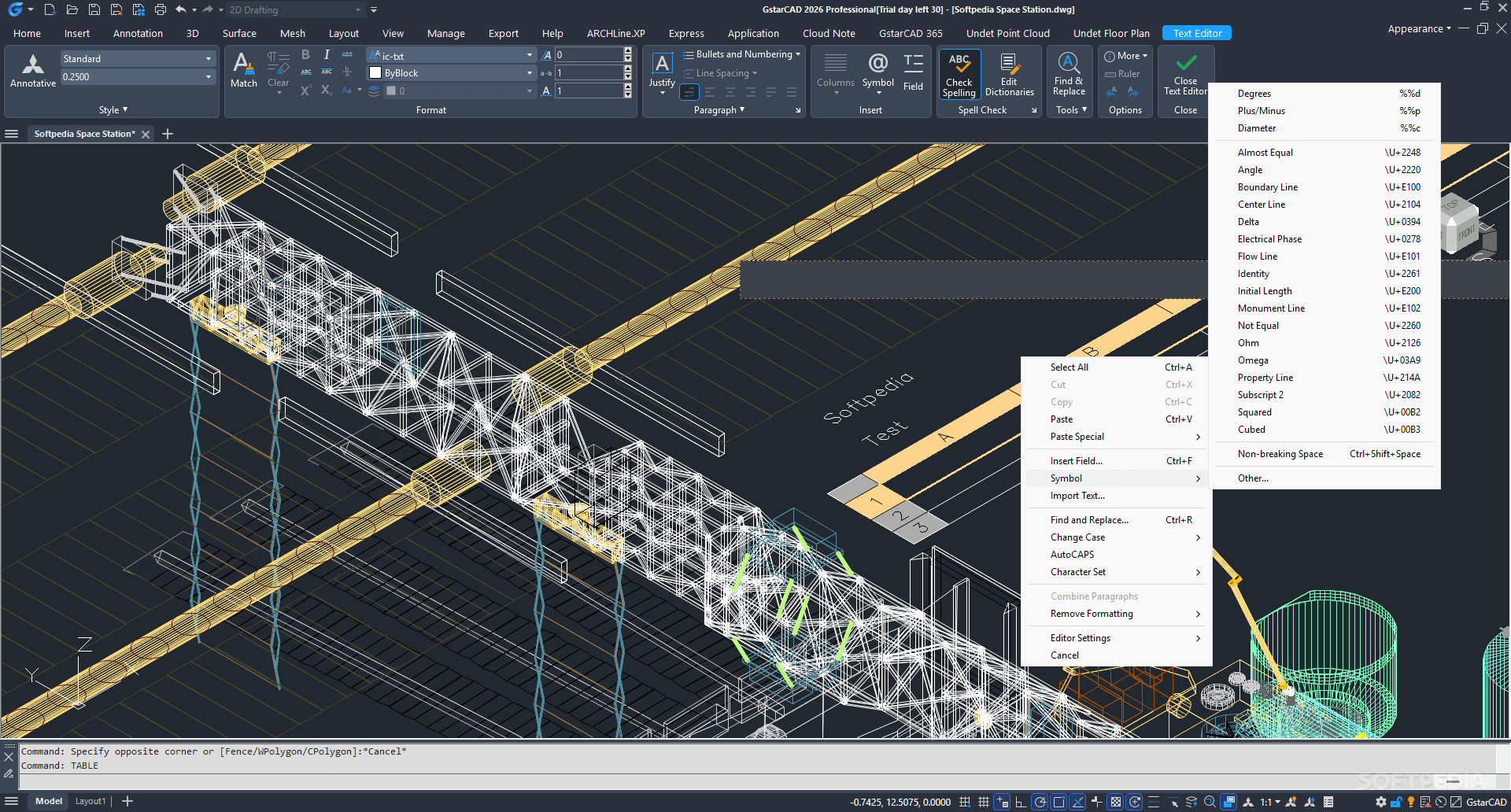Switch to the Express ribbon tab
The height and width of the screenshot is (812, 1511).
tap(685, 33)
